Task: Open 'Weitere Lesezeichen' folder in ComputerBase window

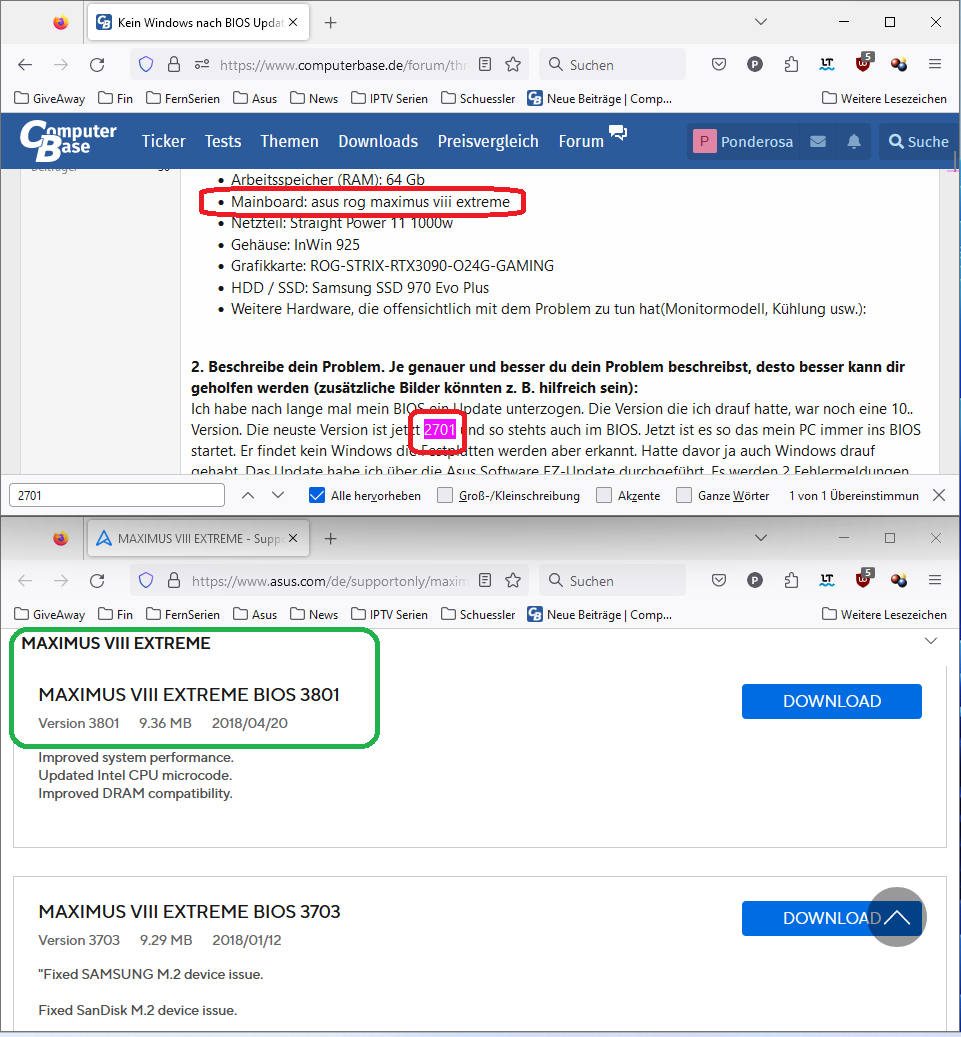Action: (884, 99)
